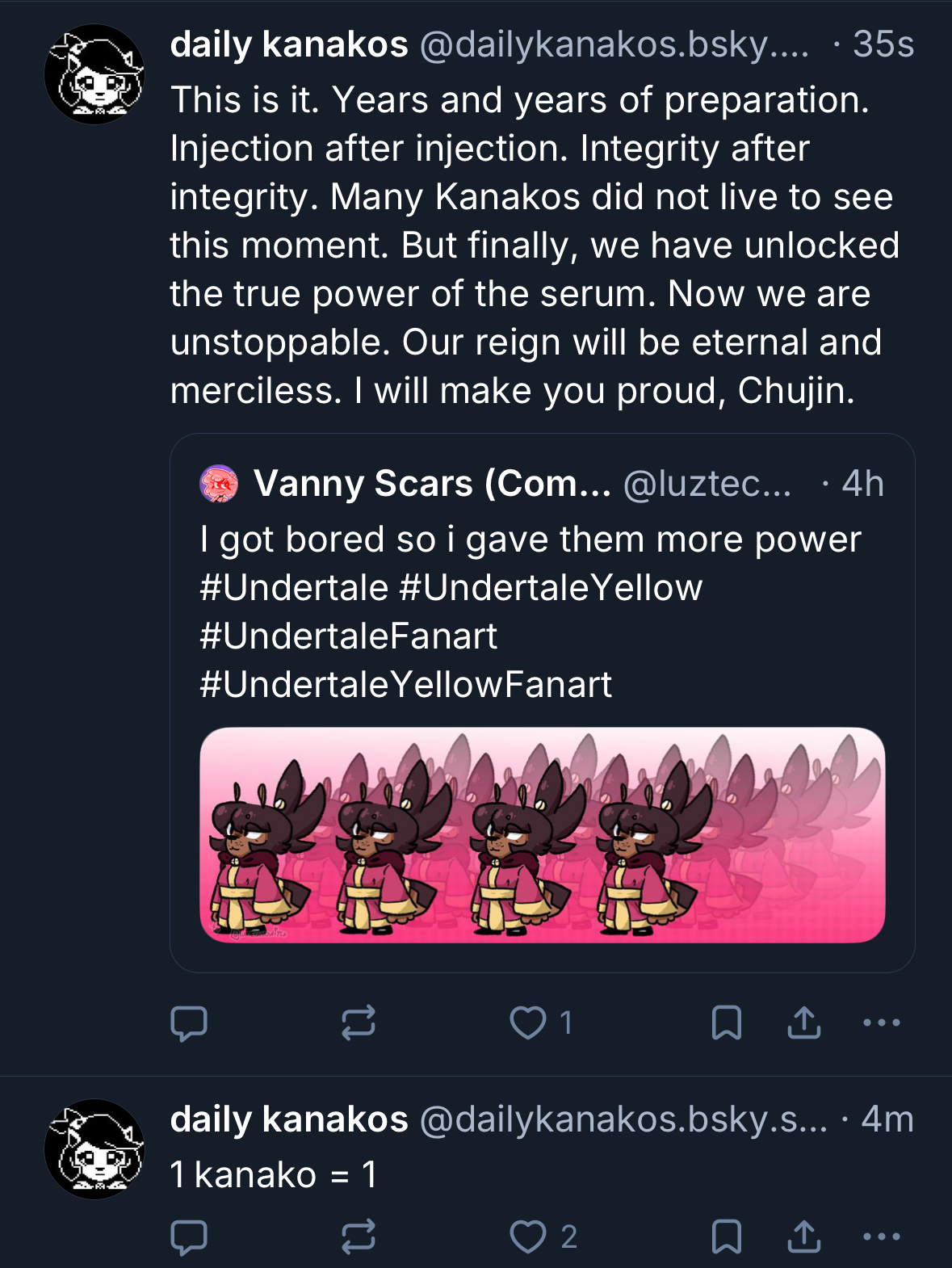
Task: Open Vanny Scars profile avatar
Action: click(219, 484)
